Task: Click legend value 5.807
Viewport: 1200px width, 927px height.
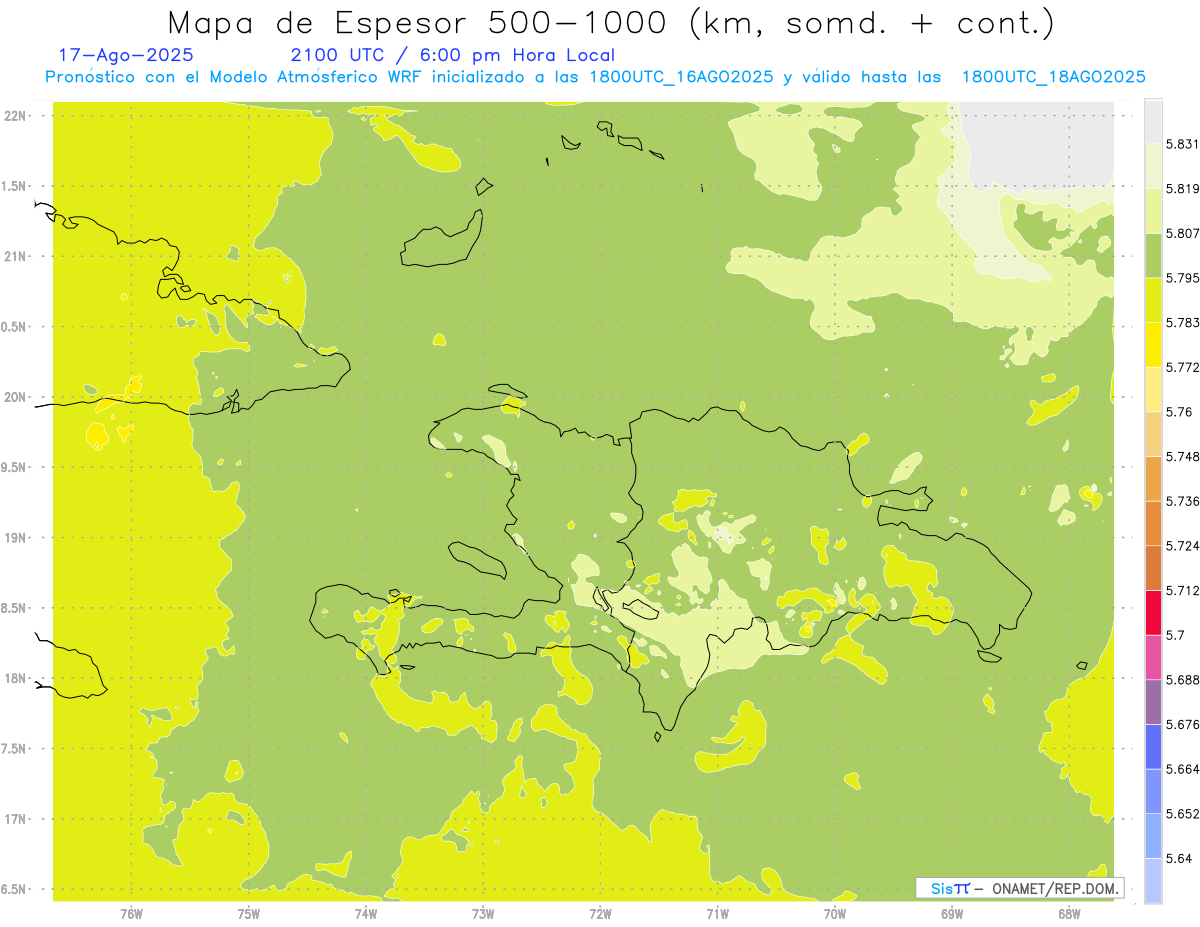Action: tap(1183, 234)
